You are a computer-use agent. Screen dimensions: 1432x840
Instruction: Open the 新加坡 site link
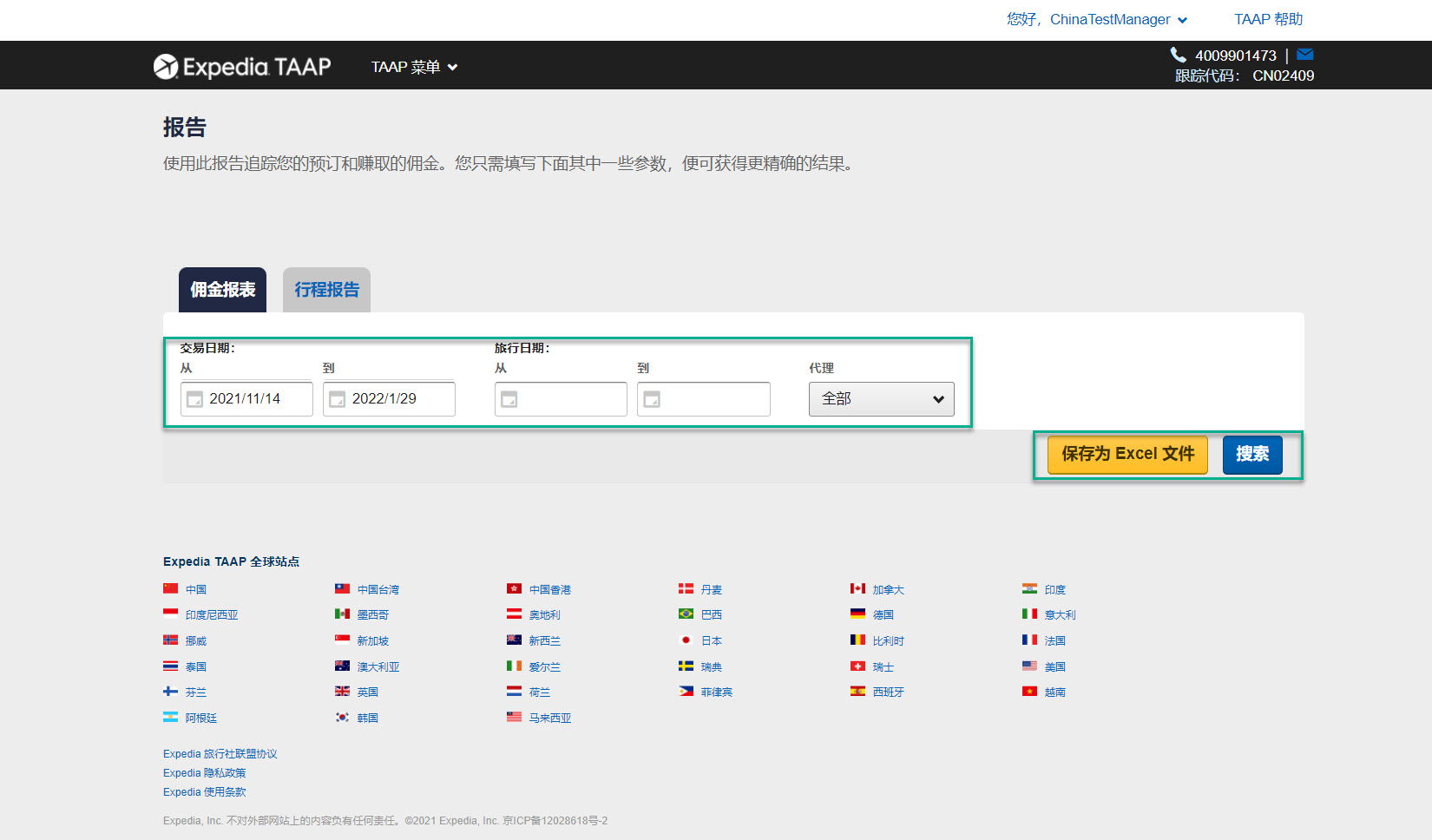[373, 641]
